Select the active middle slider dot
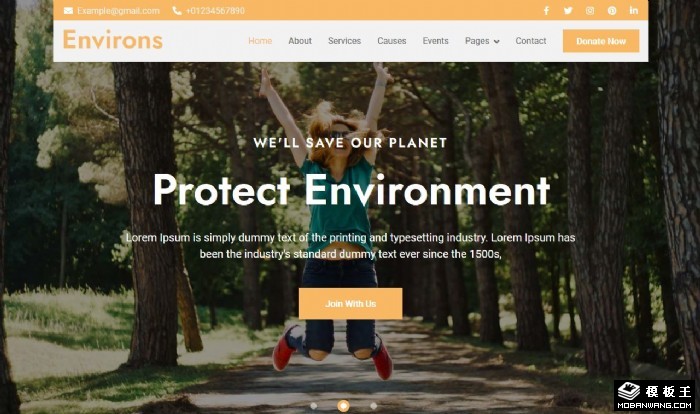Viewport: 700px width, 414px height. [343, 406]
